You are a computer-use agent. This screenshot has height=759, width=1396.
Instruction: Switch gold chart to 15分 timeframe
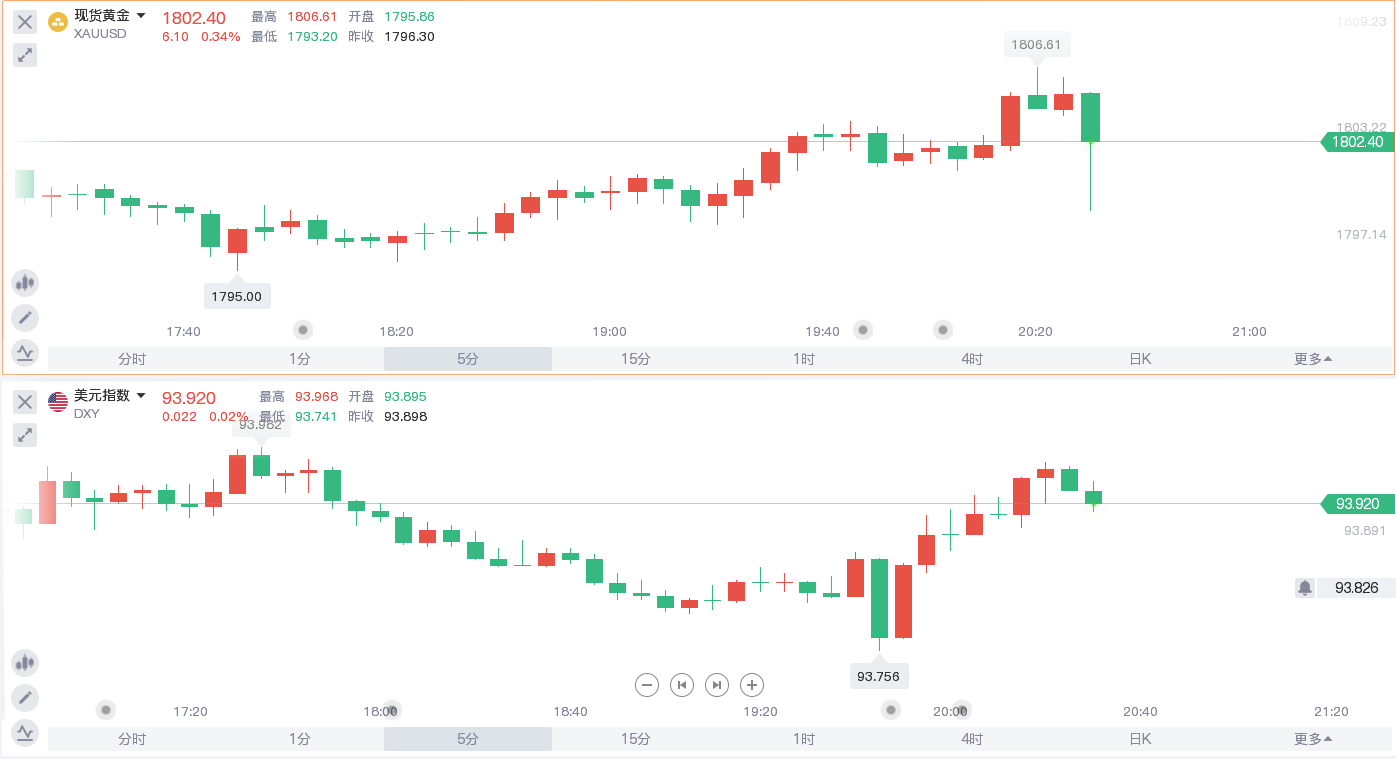click(636, 359)
